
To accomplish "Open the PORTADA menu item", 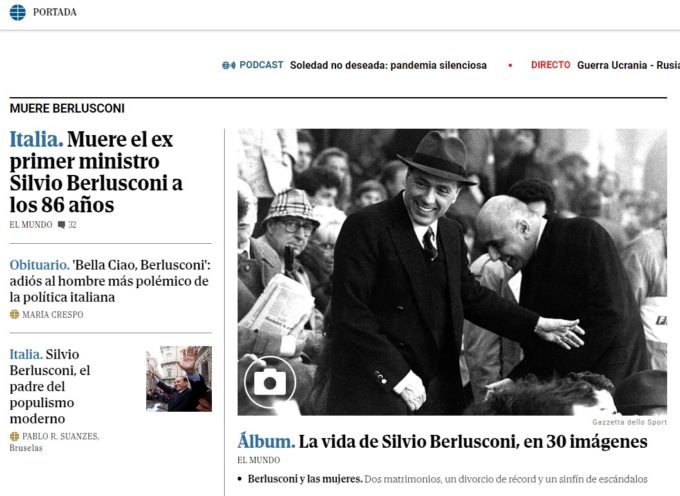I will click(55, 12).
